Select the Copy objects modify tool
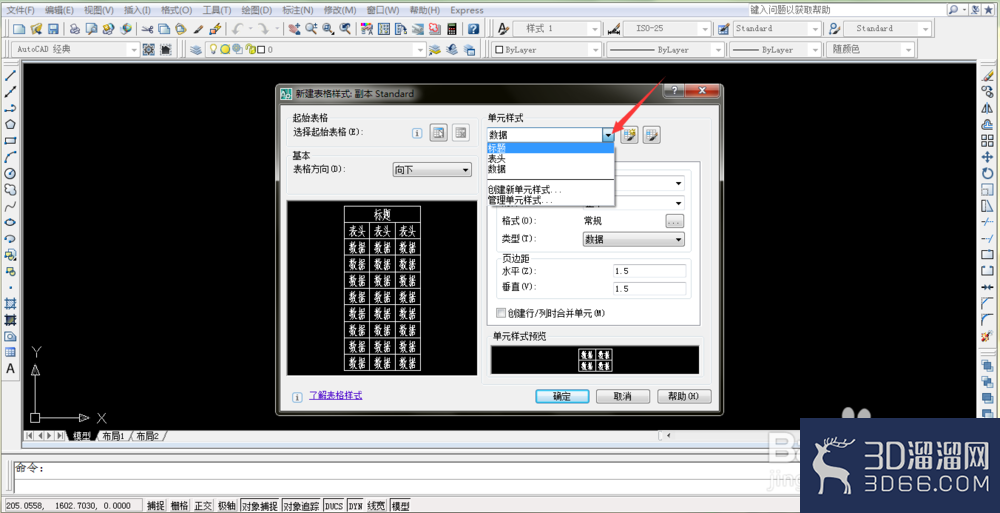 click(x=987, y=92)
